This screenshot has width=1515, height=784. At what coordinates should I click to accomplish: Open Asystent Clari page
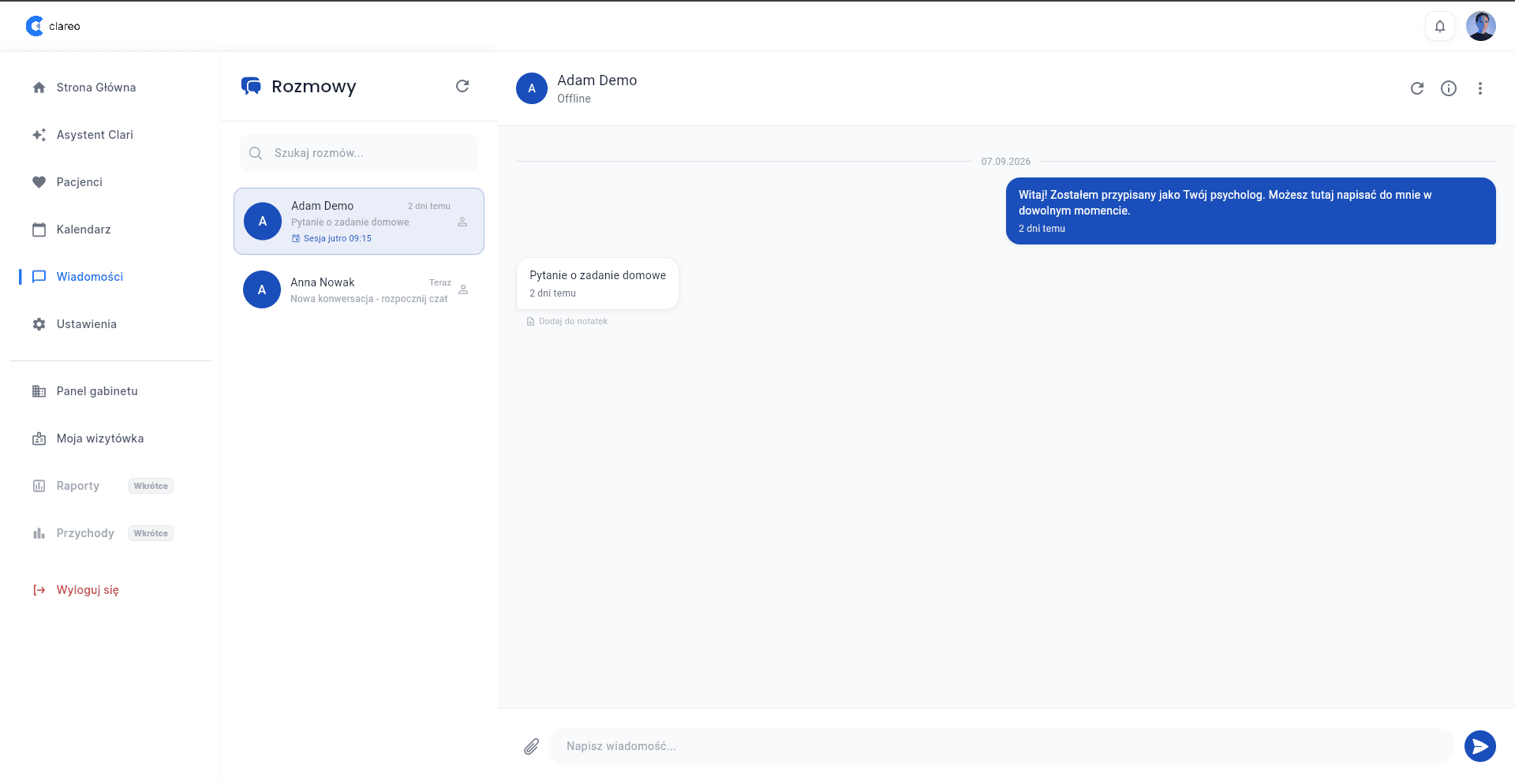[x=95, y=135]
